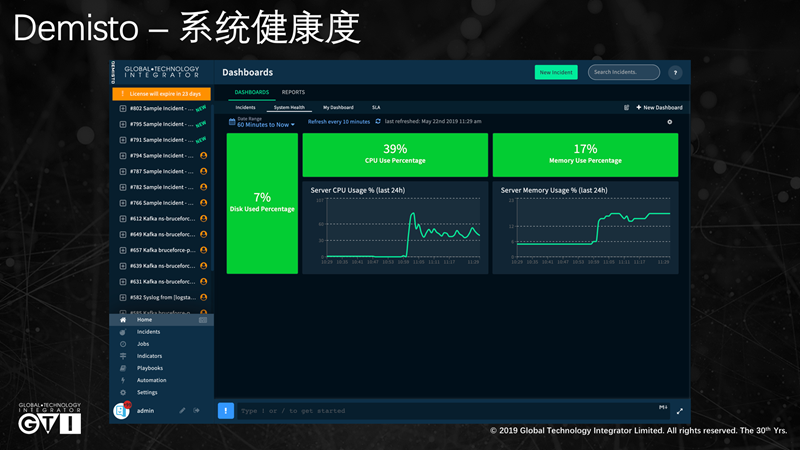Click owner avatar on #612 Kafka incident
Viewport: 800px width, 450px height.
(x=204, y=218)
